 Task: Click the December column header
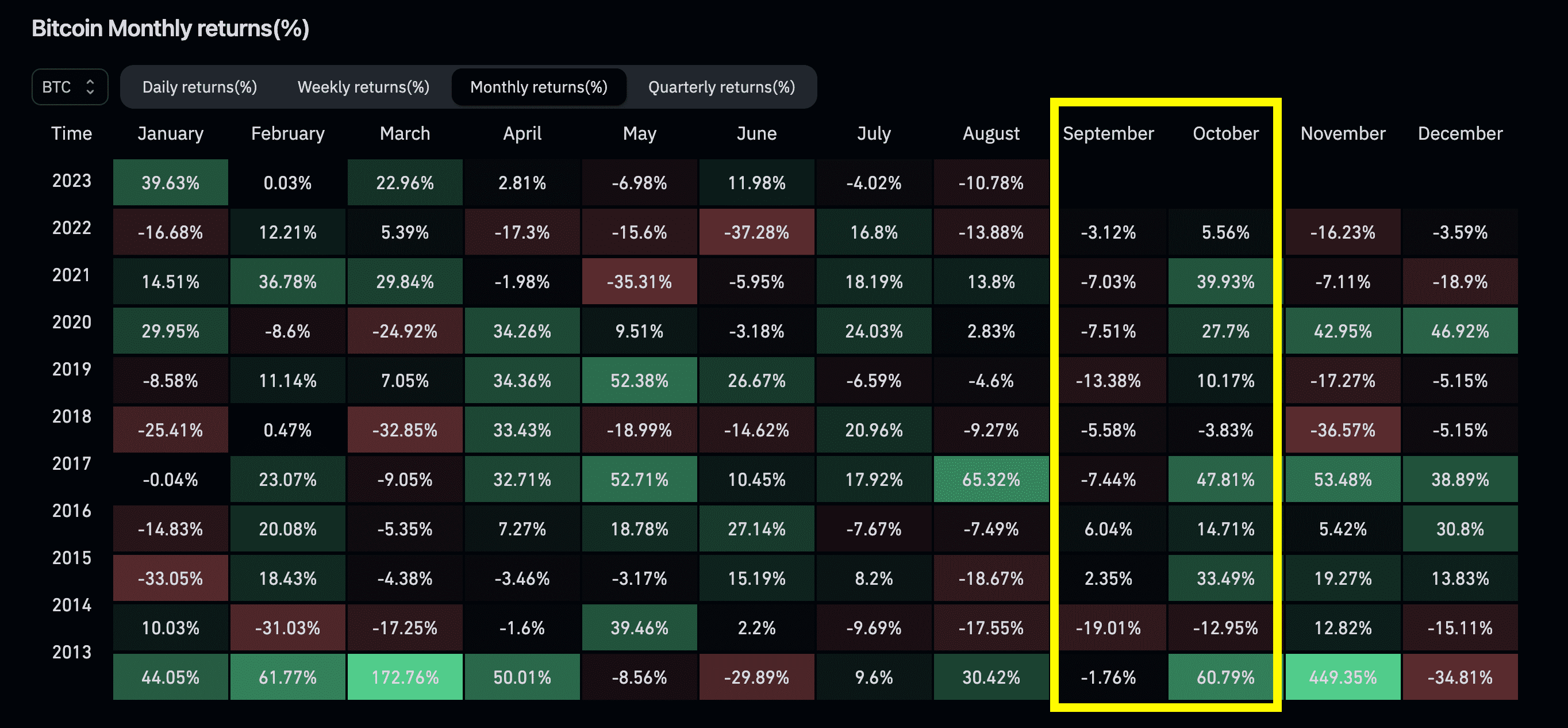coord(1461,133)
